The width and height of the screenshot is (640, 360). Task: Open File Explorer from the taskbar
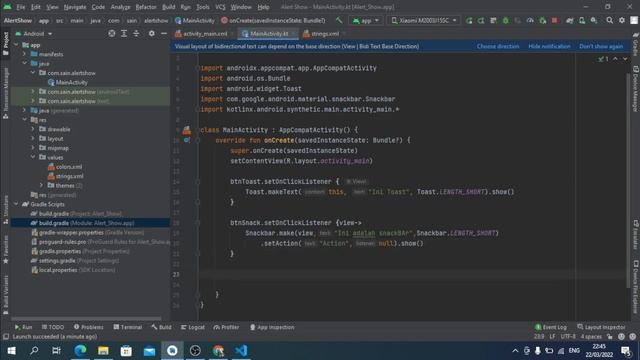tap(103, 351)
